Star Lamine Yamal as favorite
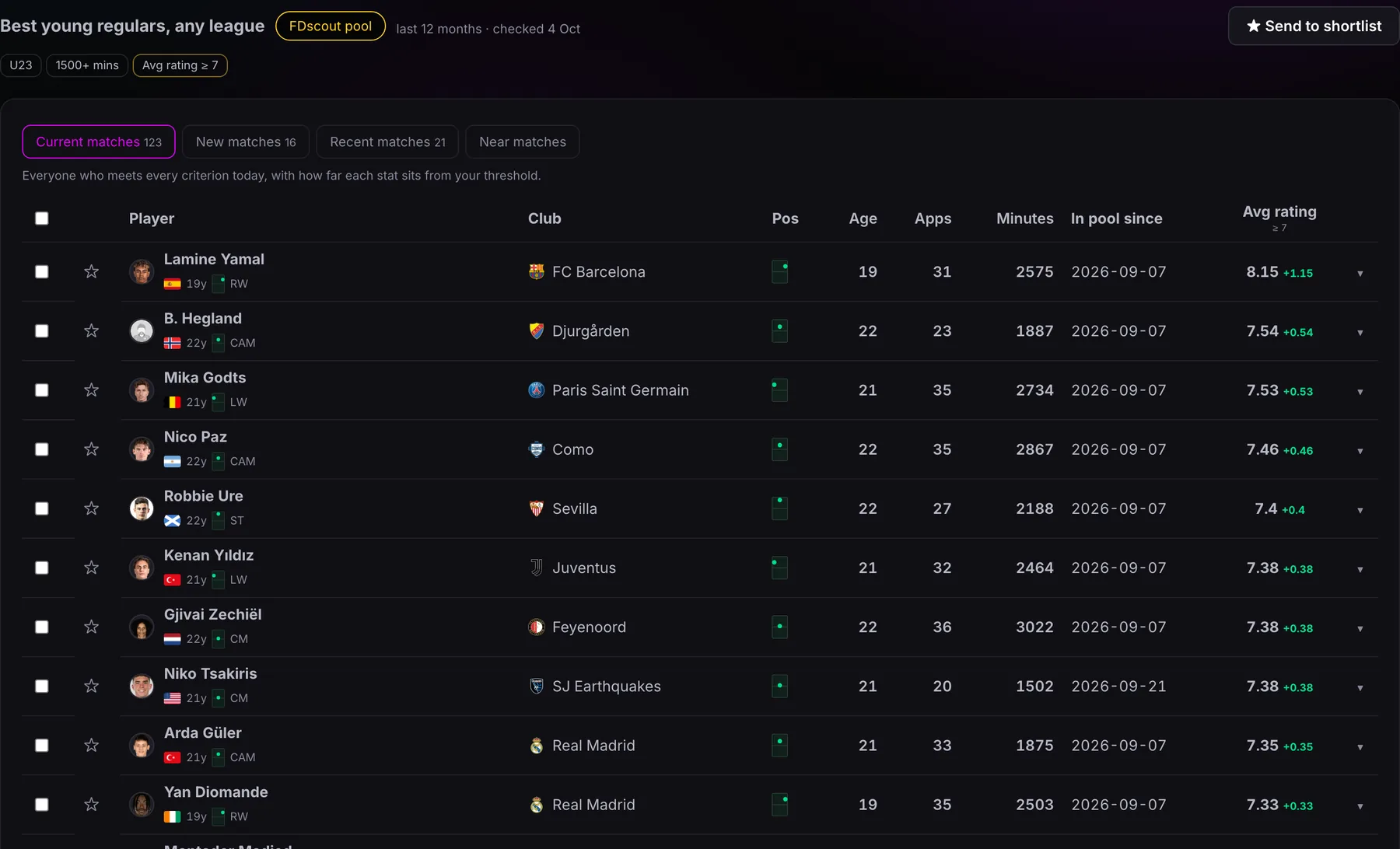The image size is (1400, 849). [x=91, y=271]
